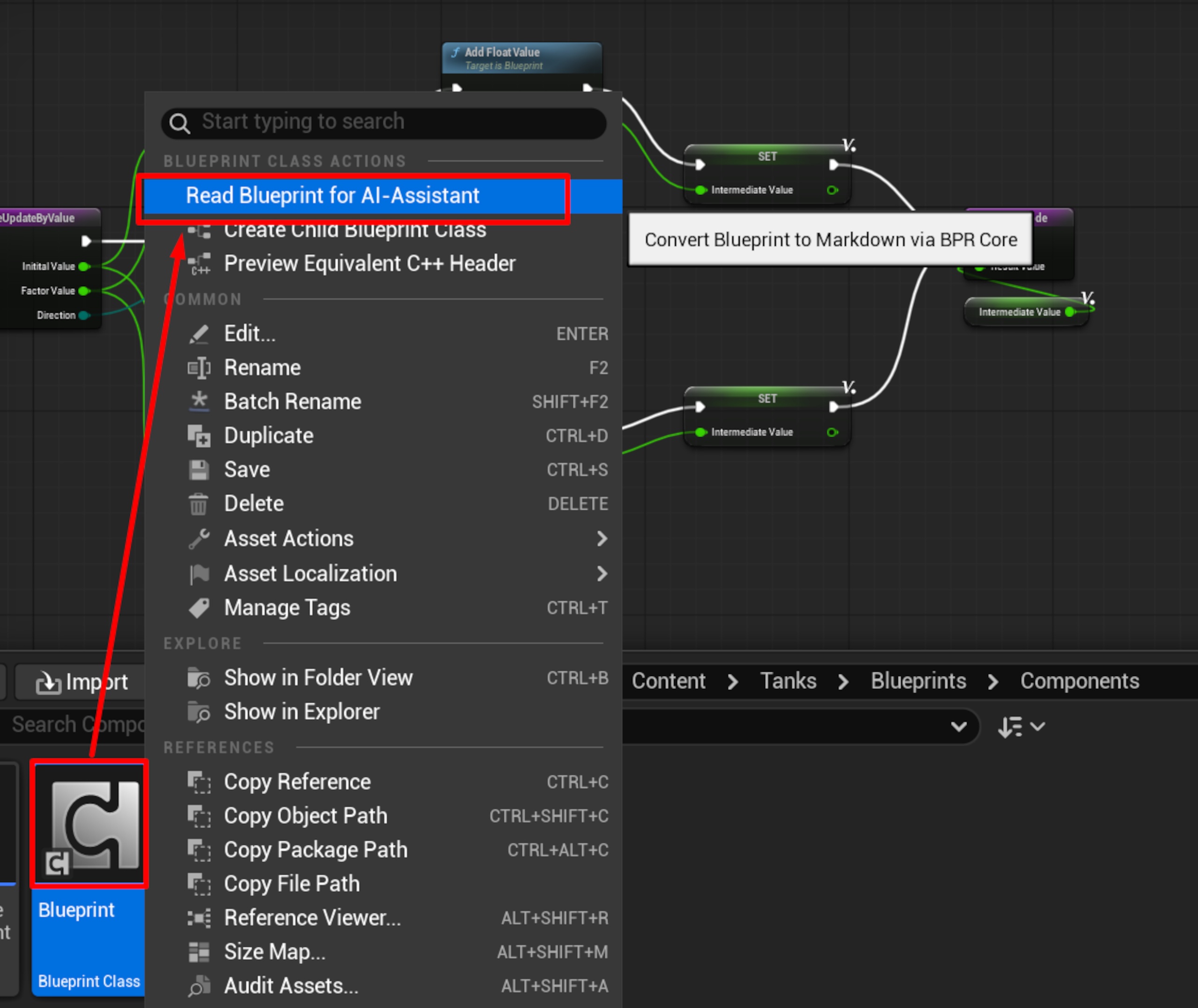The image size is (1198, 1008).
Task: Expand the chevron after Tanks breadcrumb
Action: point(843,682)
